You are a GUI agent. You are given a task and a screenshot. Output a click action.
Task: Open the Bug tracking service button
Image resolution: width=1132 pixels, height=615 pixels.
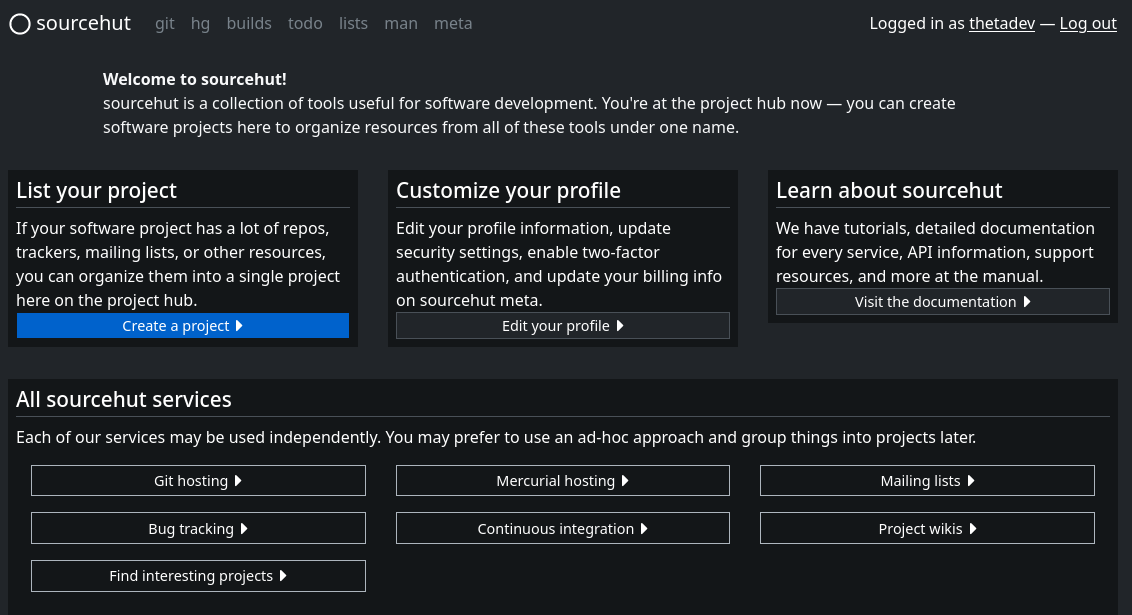click(198, 529)
